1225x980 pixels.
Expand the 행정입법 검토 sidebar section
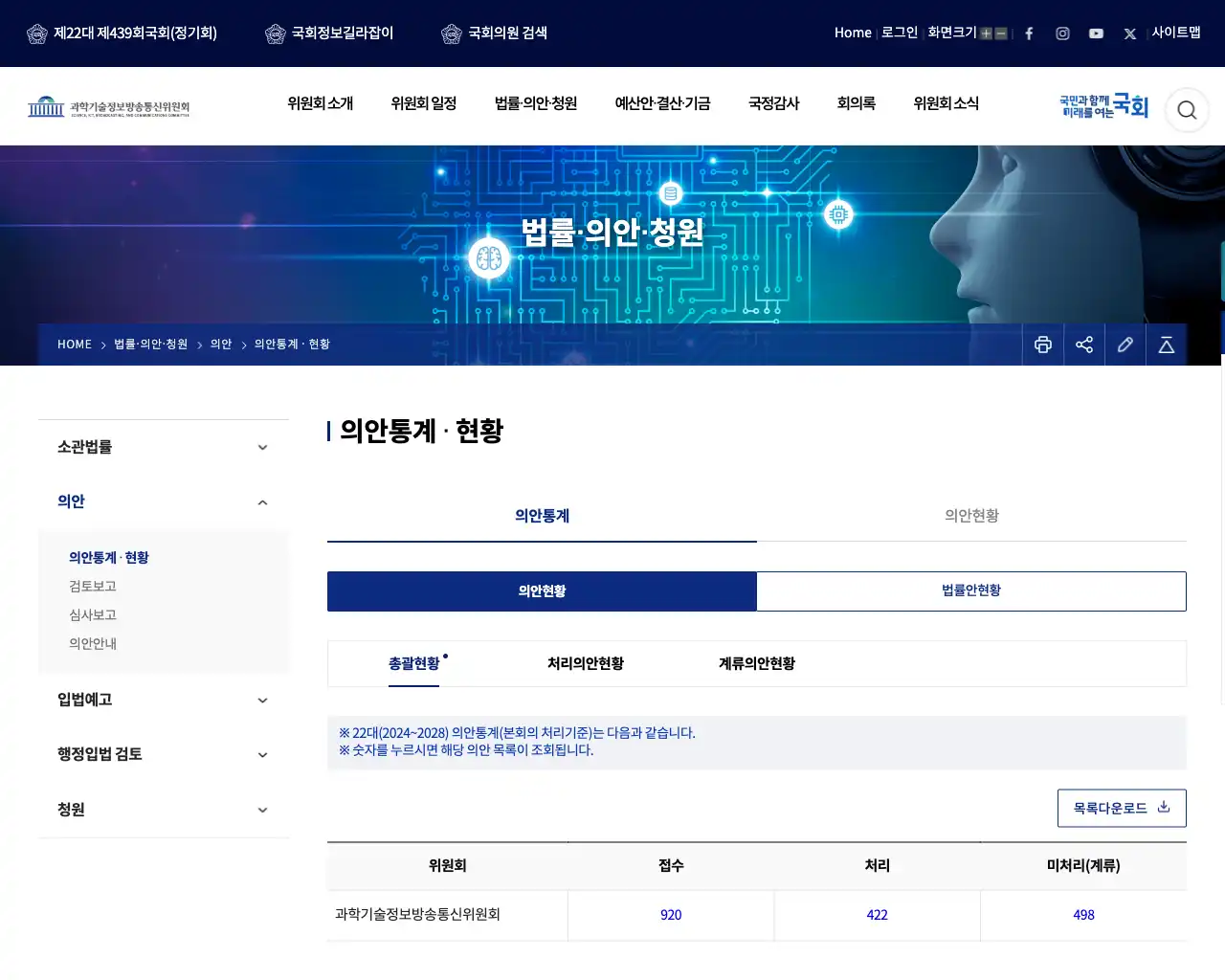pyautogui.click(x=164, y=754)
